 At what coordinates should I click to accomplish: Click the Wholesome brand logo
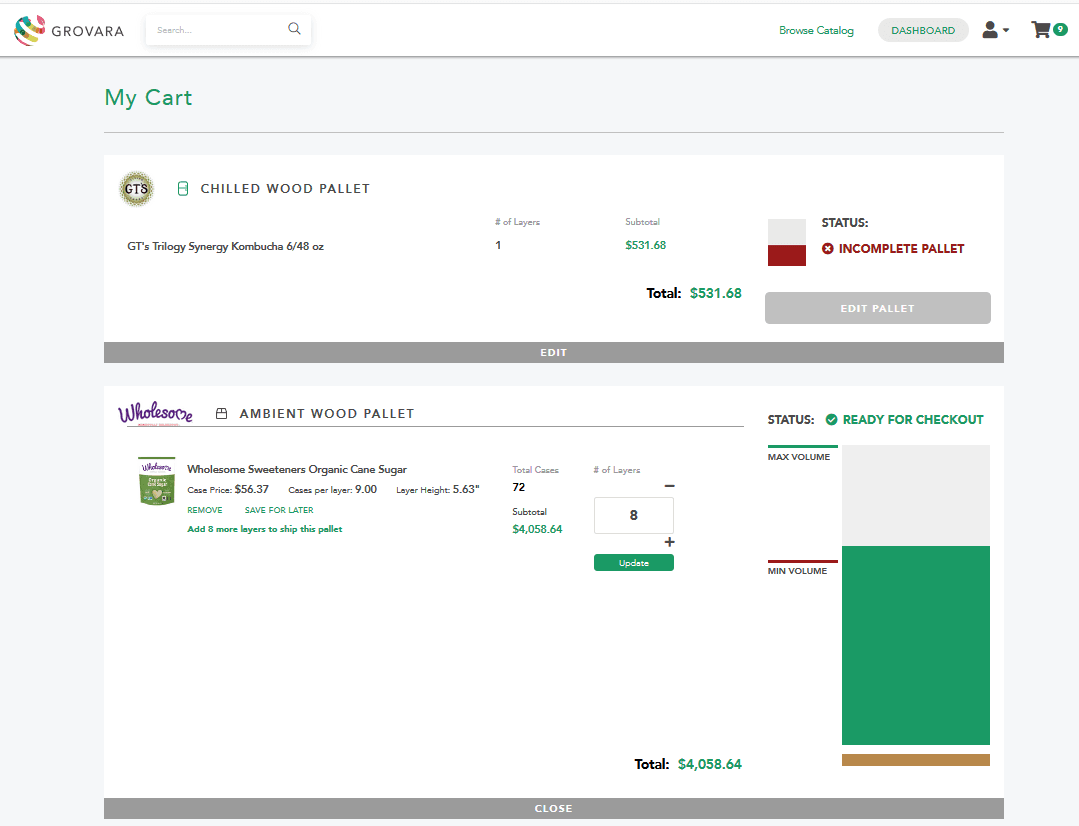(x=156, y=413)
